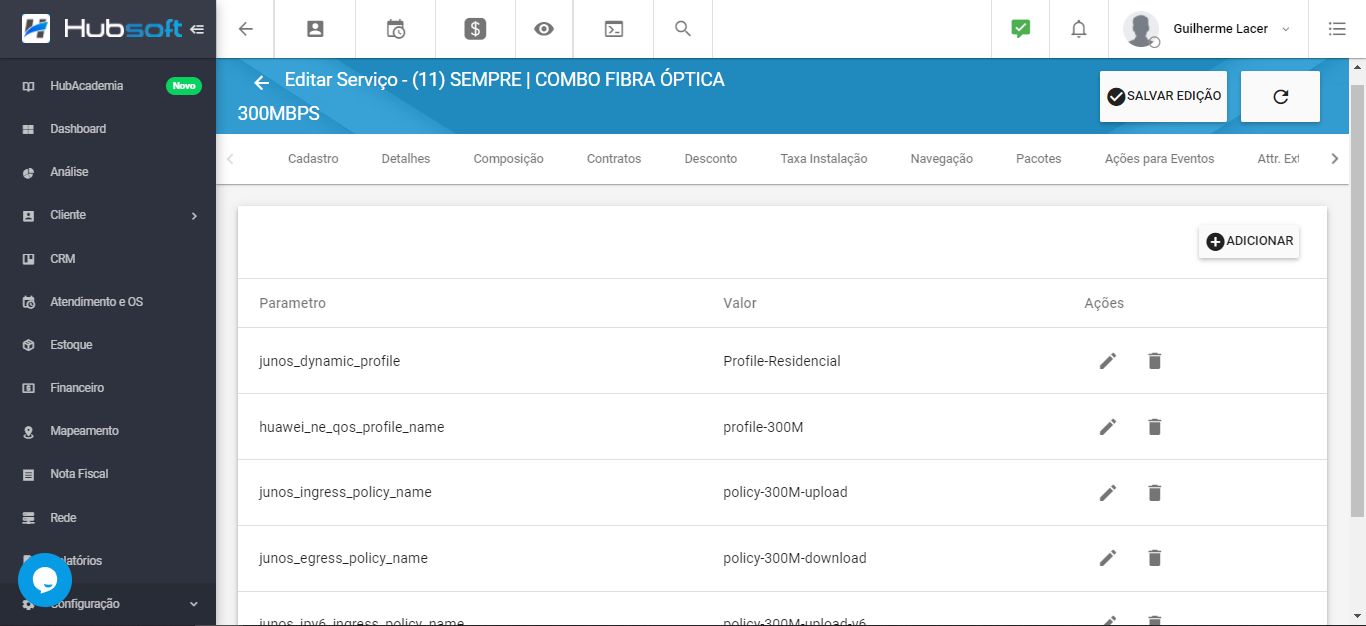The width and height of the screenshot is (1366, 626).
Task: Click the Novo badge next to HubAcademia
Action: pos(184,86)
